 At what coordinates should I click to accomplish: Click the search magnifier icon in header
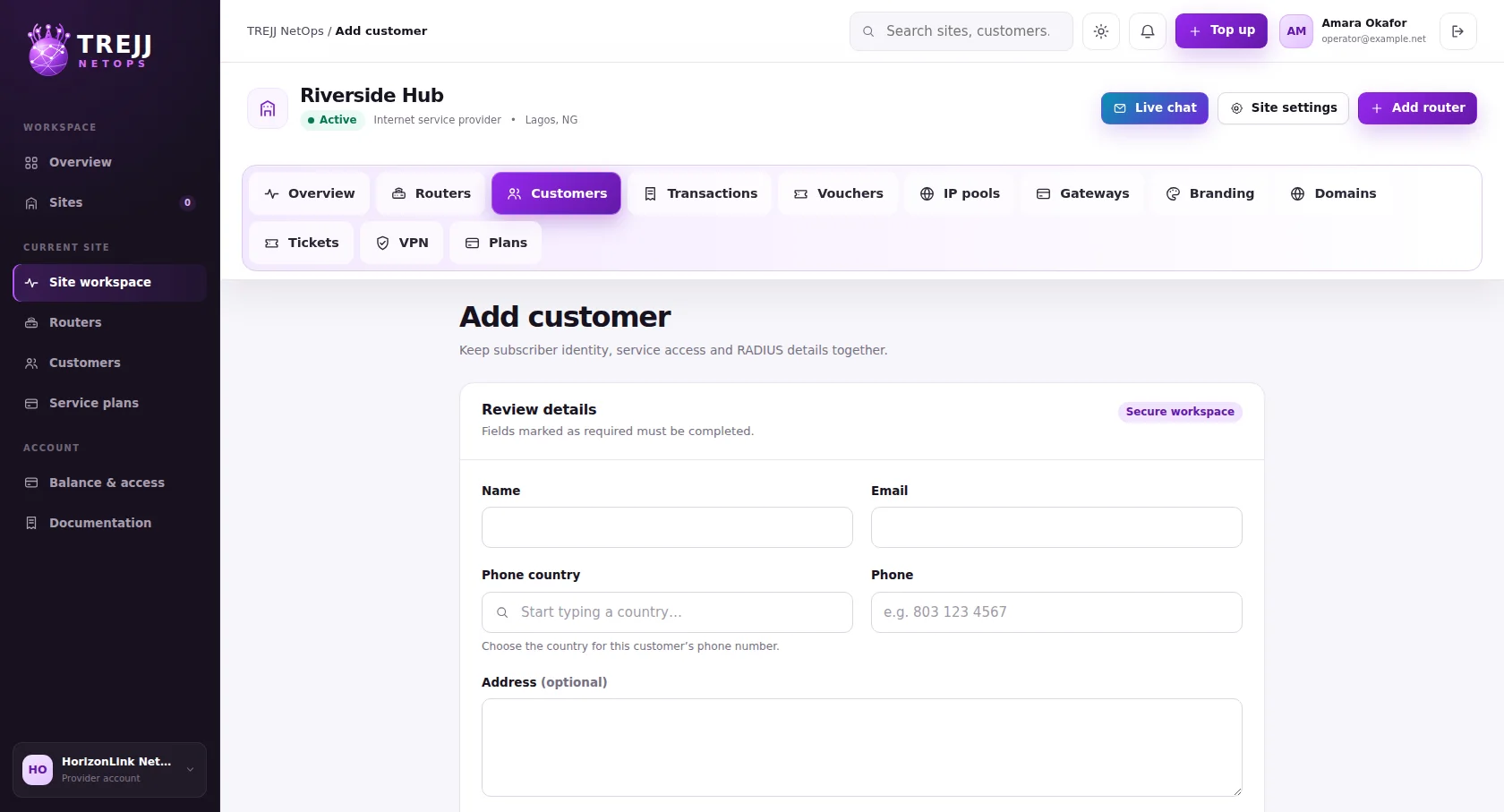(868, 31)
